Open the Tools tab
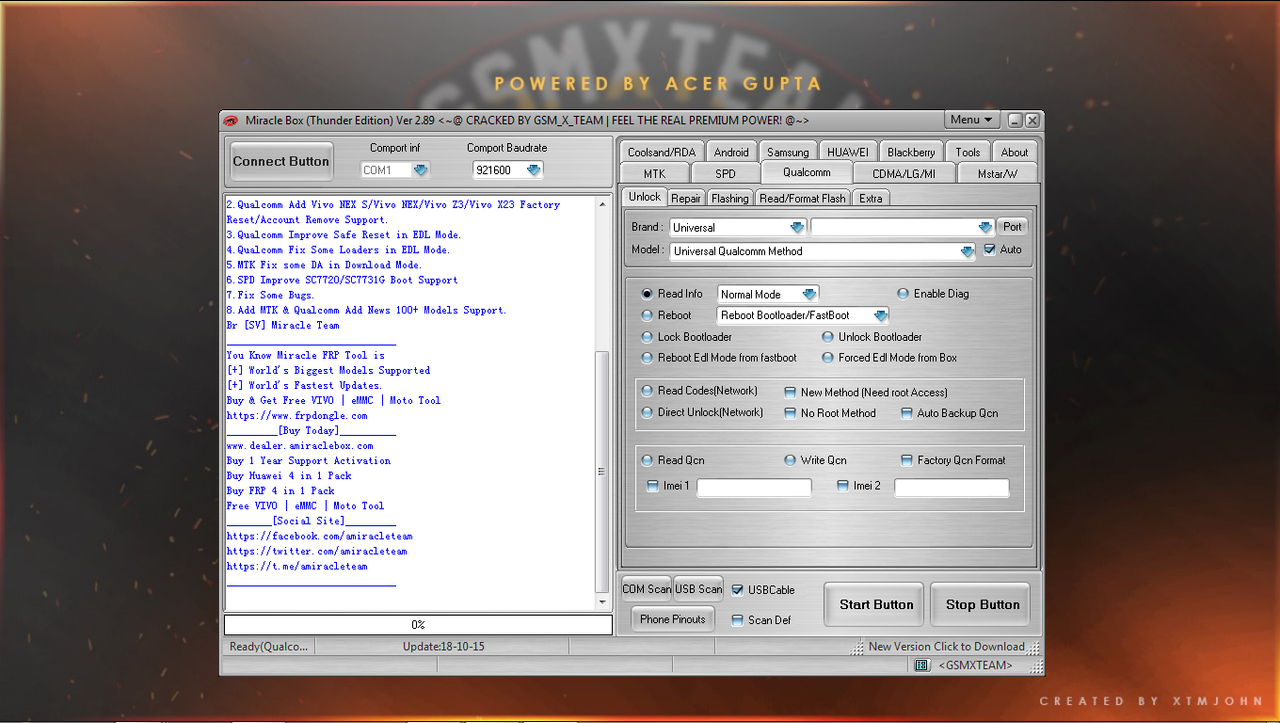1280x723 pixels. click(x=968, y=152)
